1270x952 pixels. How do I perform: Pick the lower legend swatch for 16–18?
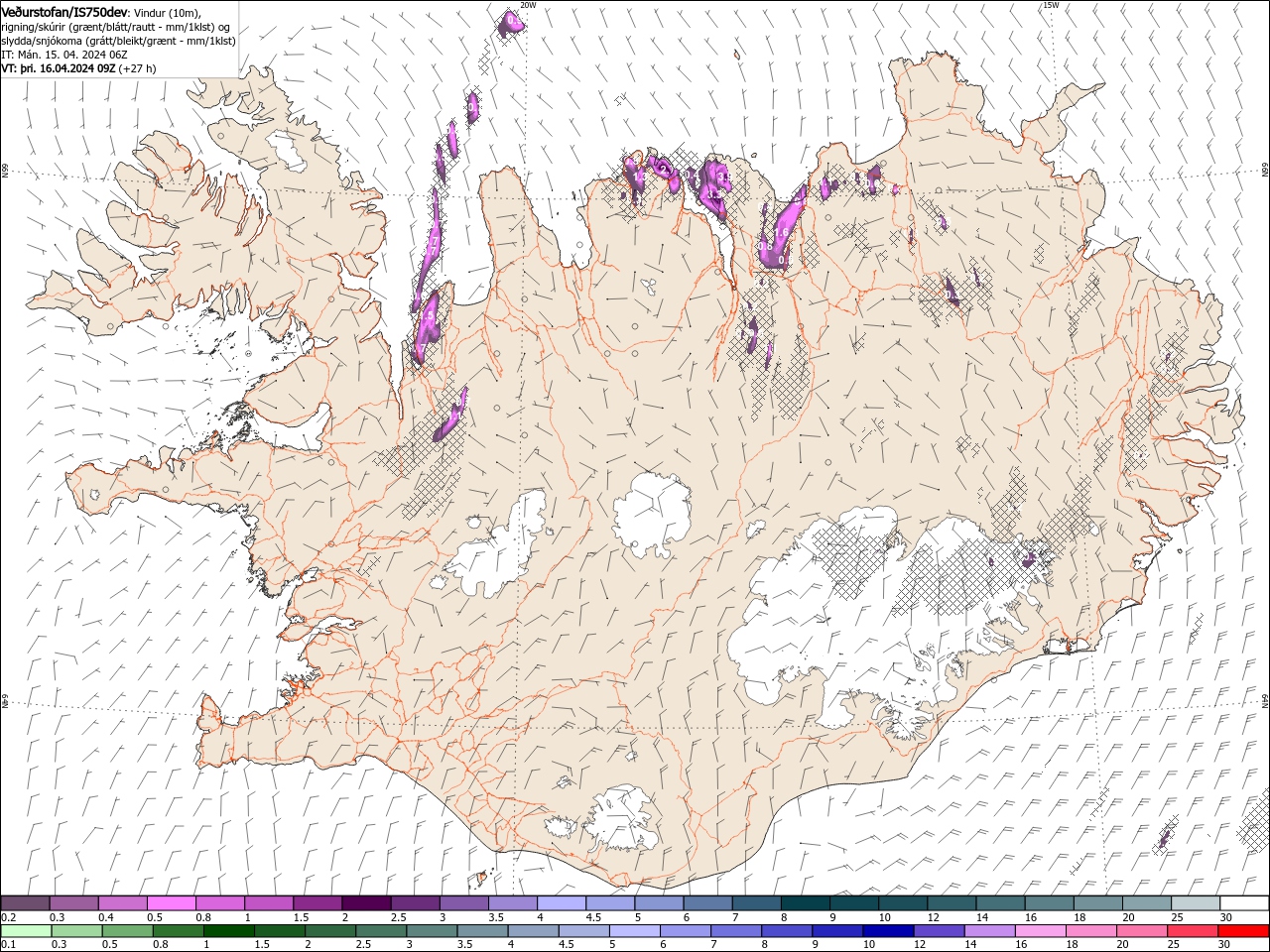pyautogui.click(x=1040, y=931)
